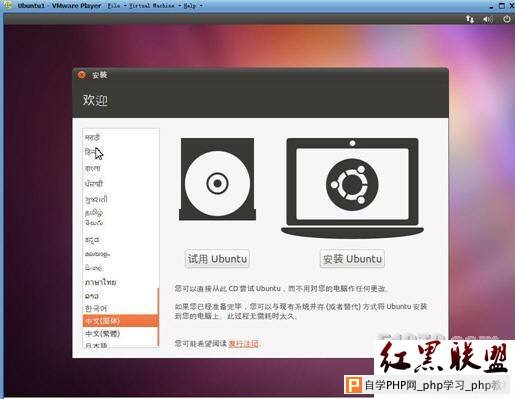The height and width of the screenshot is (399, 515).
Task: Select ಕನ್ನಡ in the language list
Action: coord(120,240)
